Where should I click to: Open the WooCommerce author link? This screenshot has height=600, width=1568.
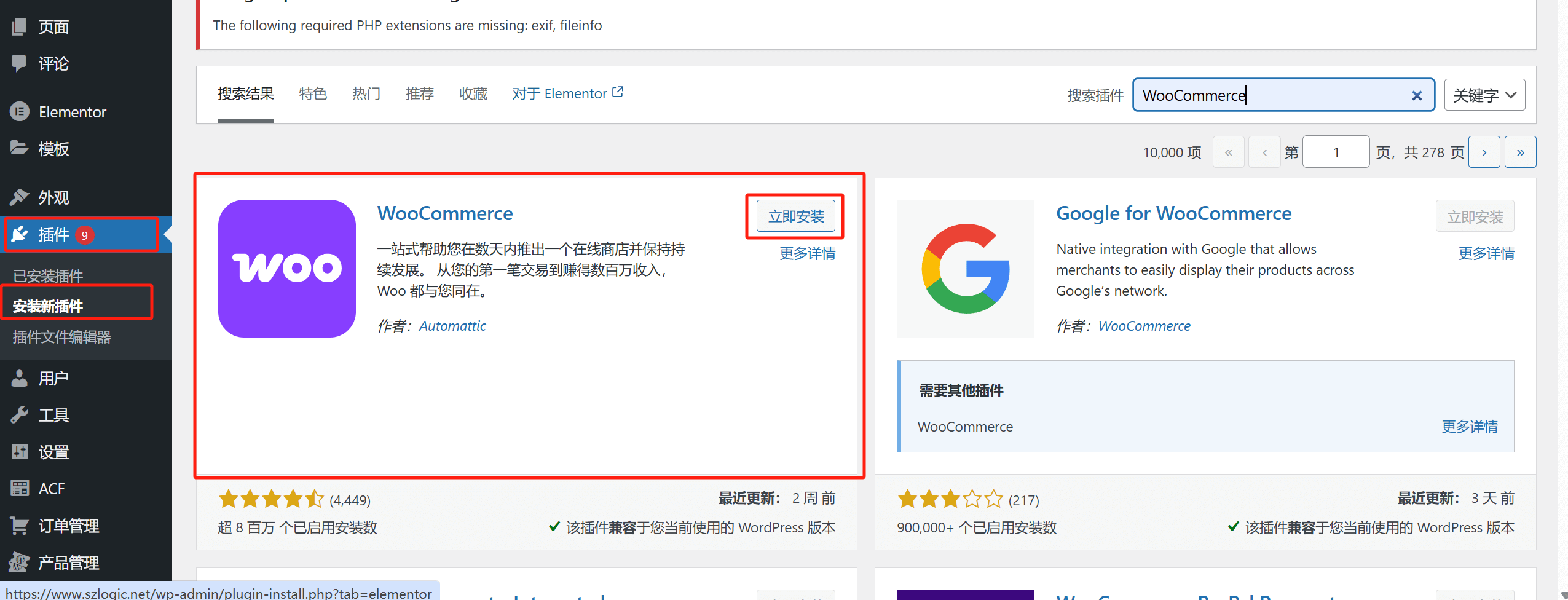coord(1144,326)
